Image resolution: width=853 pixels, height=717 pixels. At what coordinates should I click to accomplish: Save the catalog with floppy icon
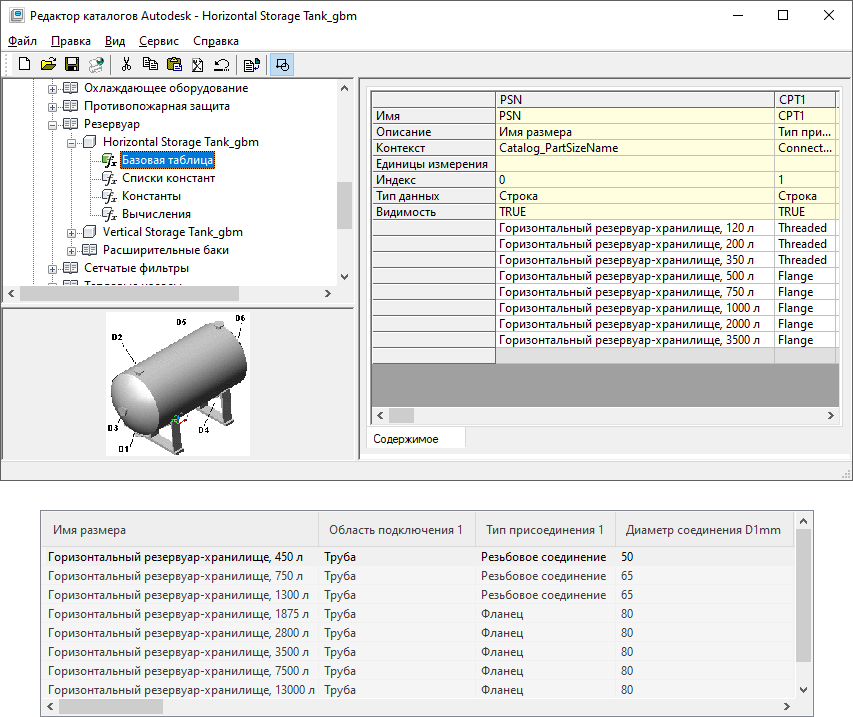(72, 64)
